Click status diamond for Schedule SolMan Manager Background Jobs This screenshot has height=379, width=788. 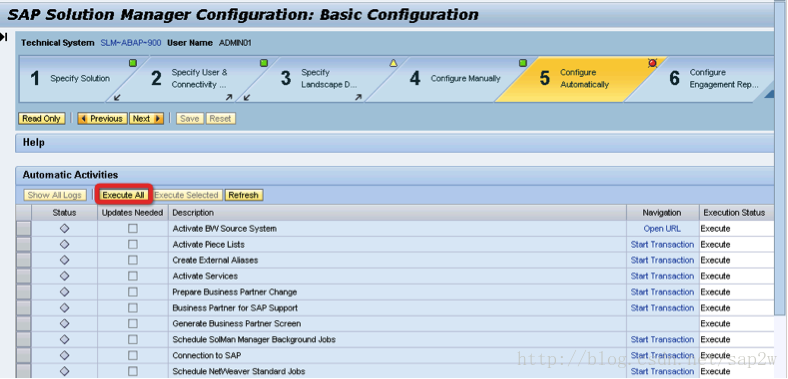tap(64, 339)
